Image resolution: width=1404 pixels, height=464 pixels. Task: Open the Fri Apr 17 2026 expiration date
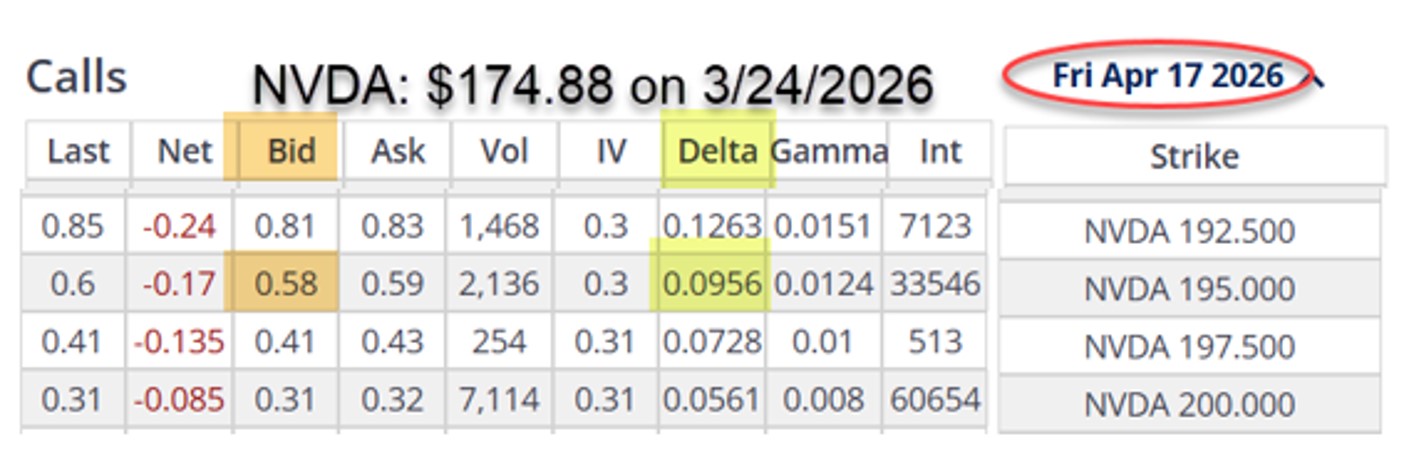[1168, 76]
